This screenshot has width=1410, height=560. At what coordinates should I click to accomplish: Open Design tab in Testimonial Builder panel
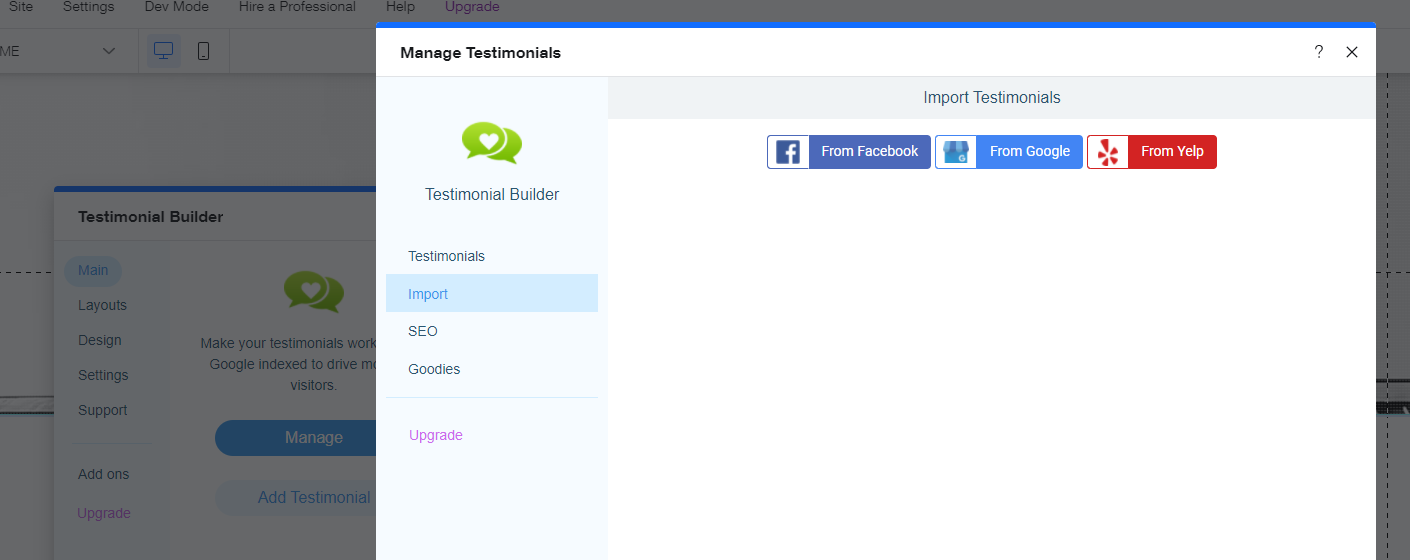click(99, 340)
